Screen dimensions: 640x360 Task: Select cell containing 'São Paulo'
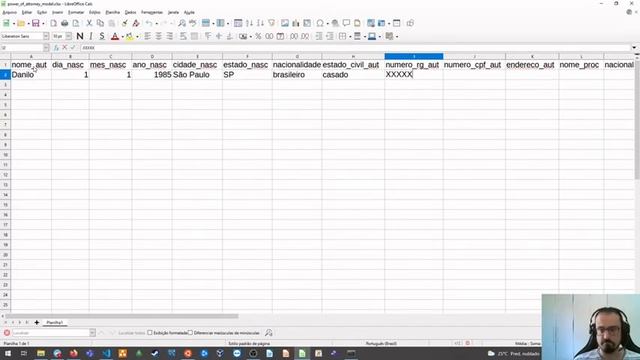[197, 75]
